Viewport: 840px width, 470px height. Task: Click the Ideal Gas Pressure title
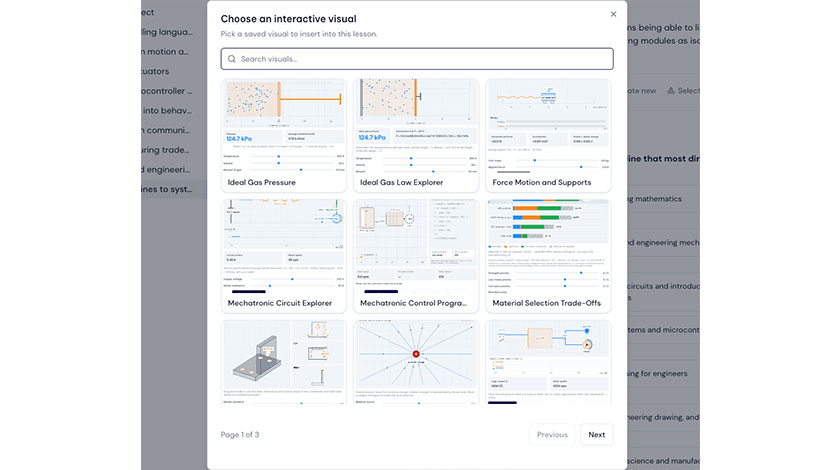tap(261, 182)
